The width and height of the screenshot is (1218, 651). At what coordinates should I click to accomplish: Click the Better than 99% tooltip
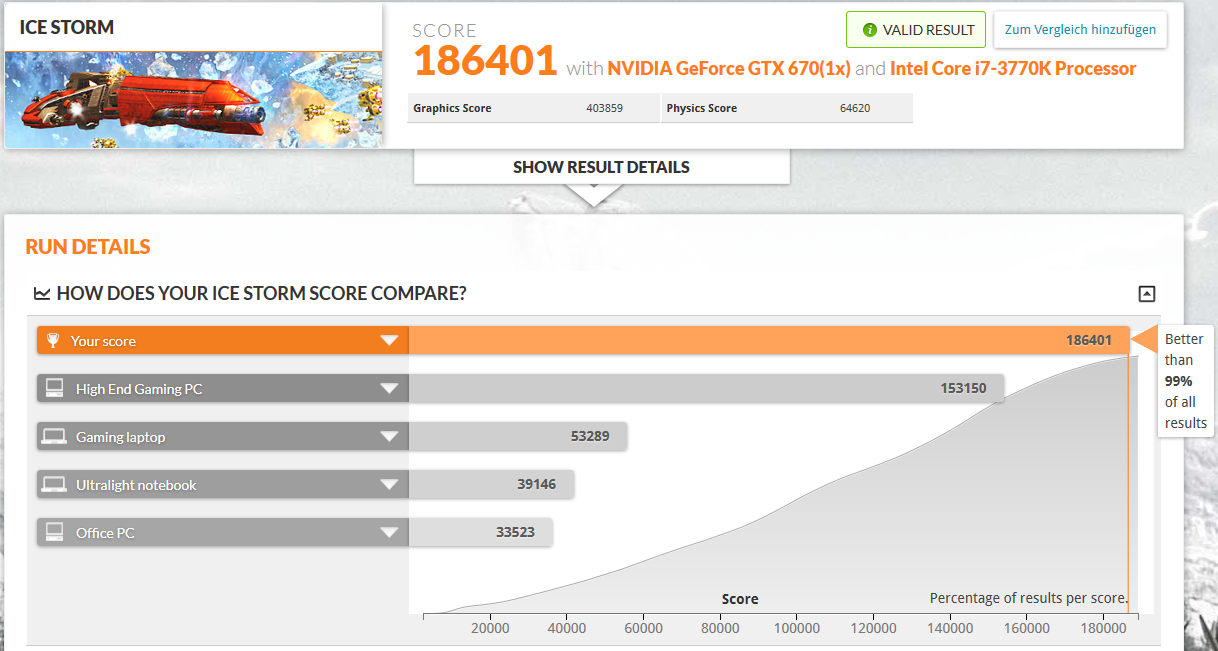point(1185,381)
